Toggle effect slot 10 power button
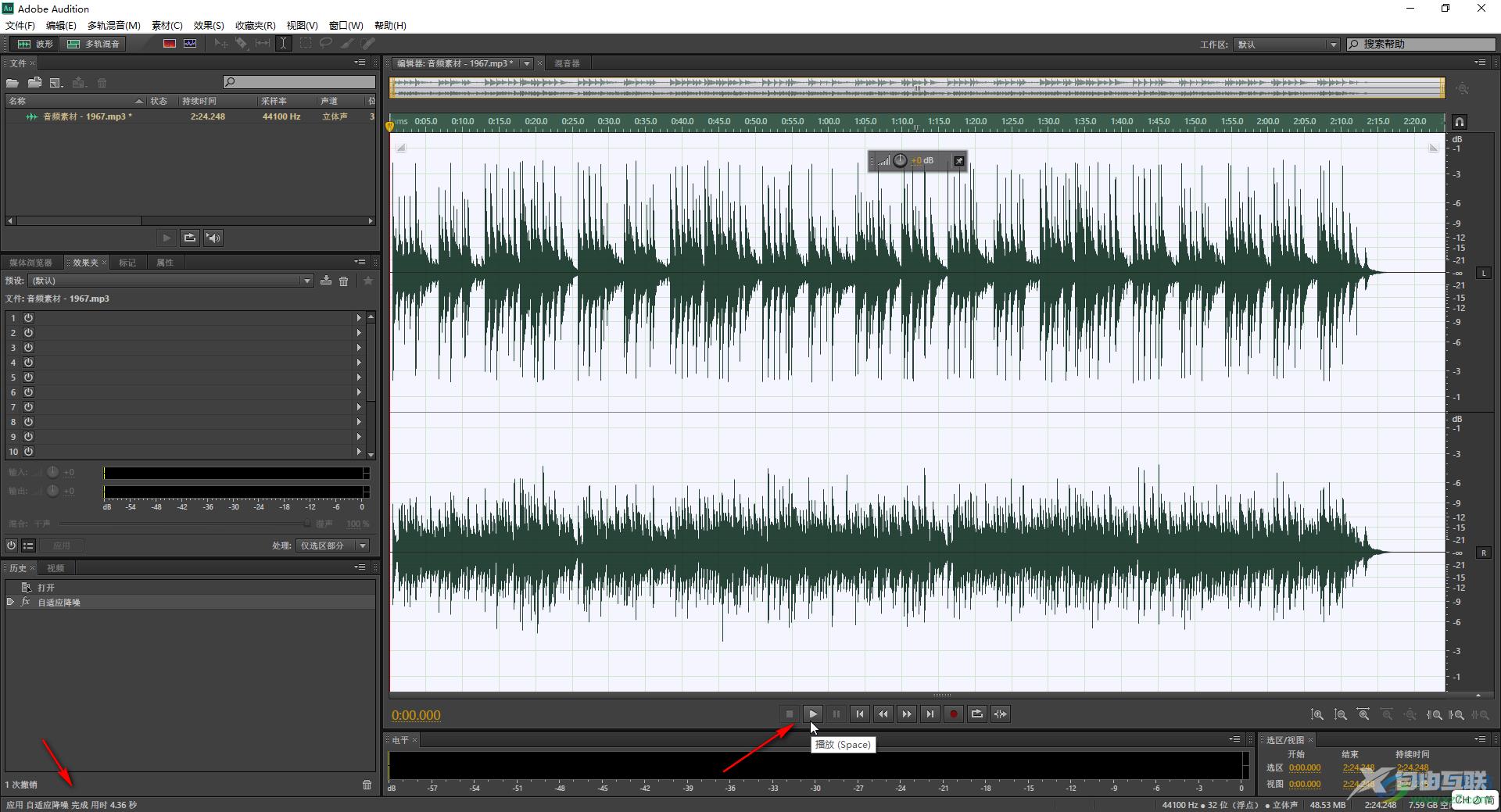 28,452
